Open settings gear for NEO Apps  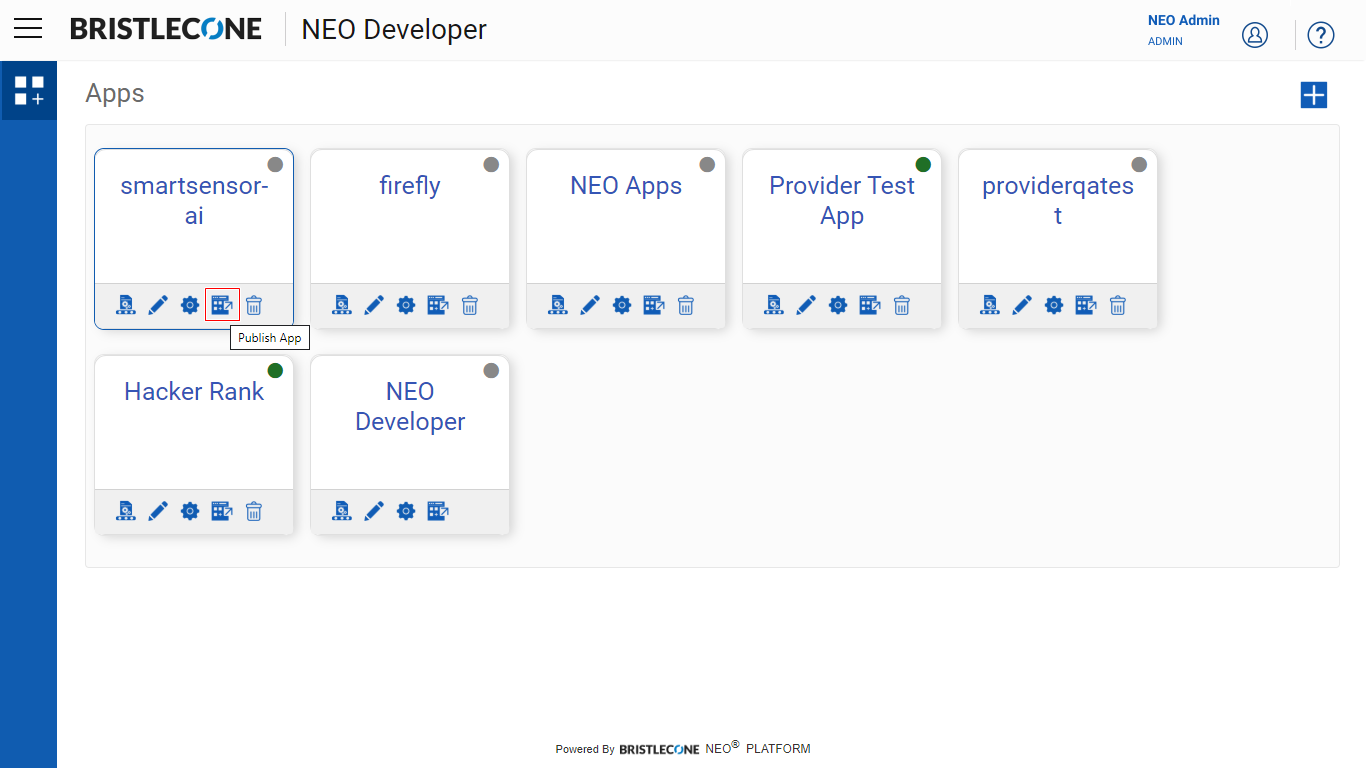(622, 305)
